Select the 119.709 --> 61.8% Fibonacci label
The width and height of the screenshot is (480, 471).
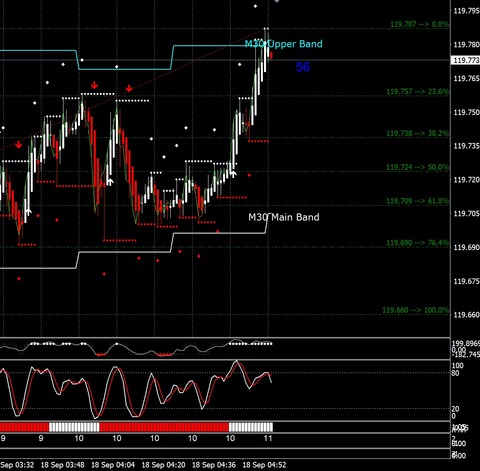tap(417, 201)
